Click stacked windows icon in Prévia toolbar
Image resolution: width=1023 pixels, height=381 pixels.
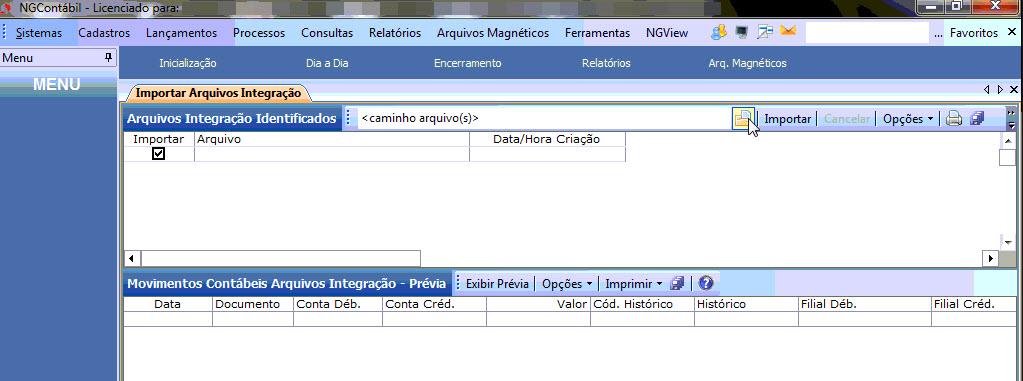677,284
